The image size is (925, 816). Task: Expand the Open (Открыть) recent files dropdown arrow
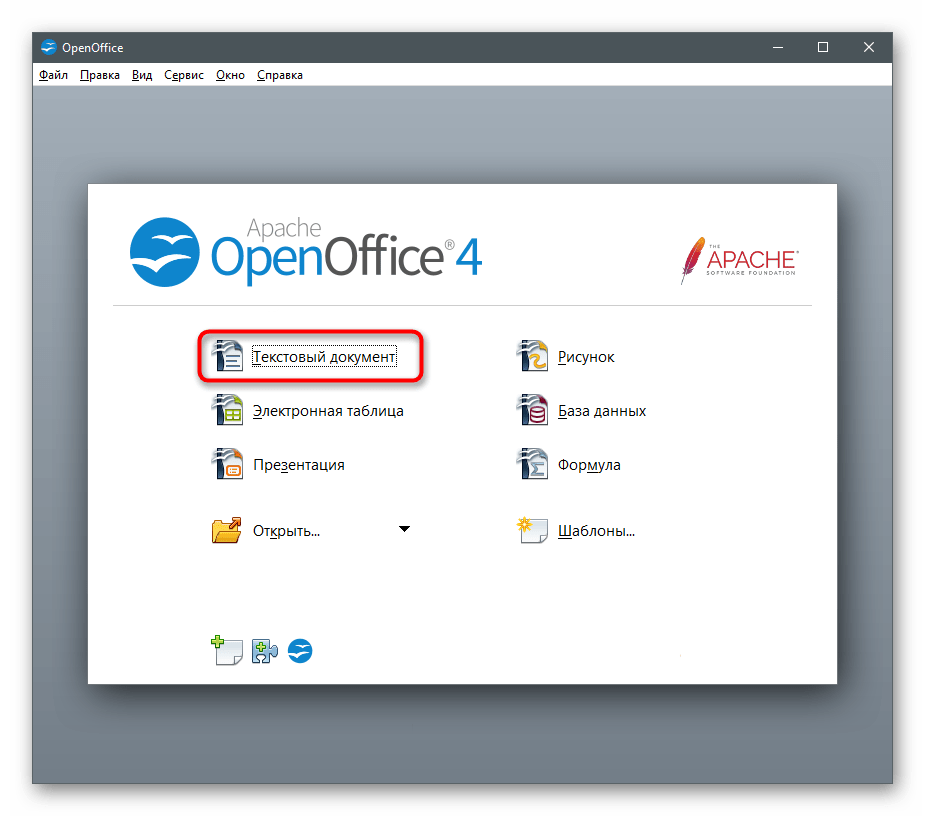click(x=404, y=529)
